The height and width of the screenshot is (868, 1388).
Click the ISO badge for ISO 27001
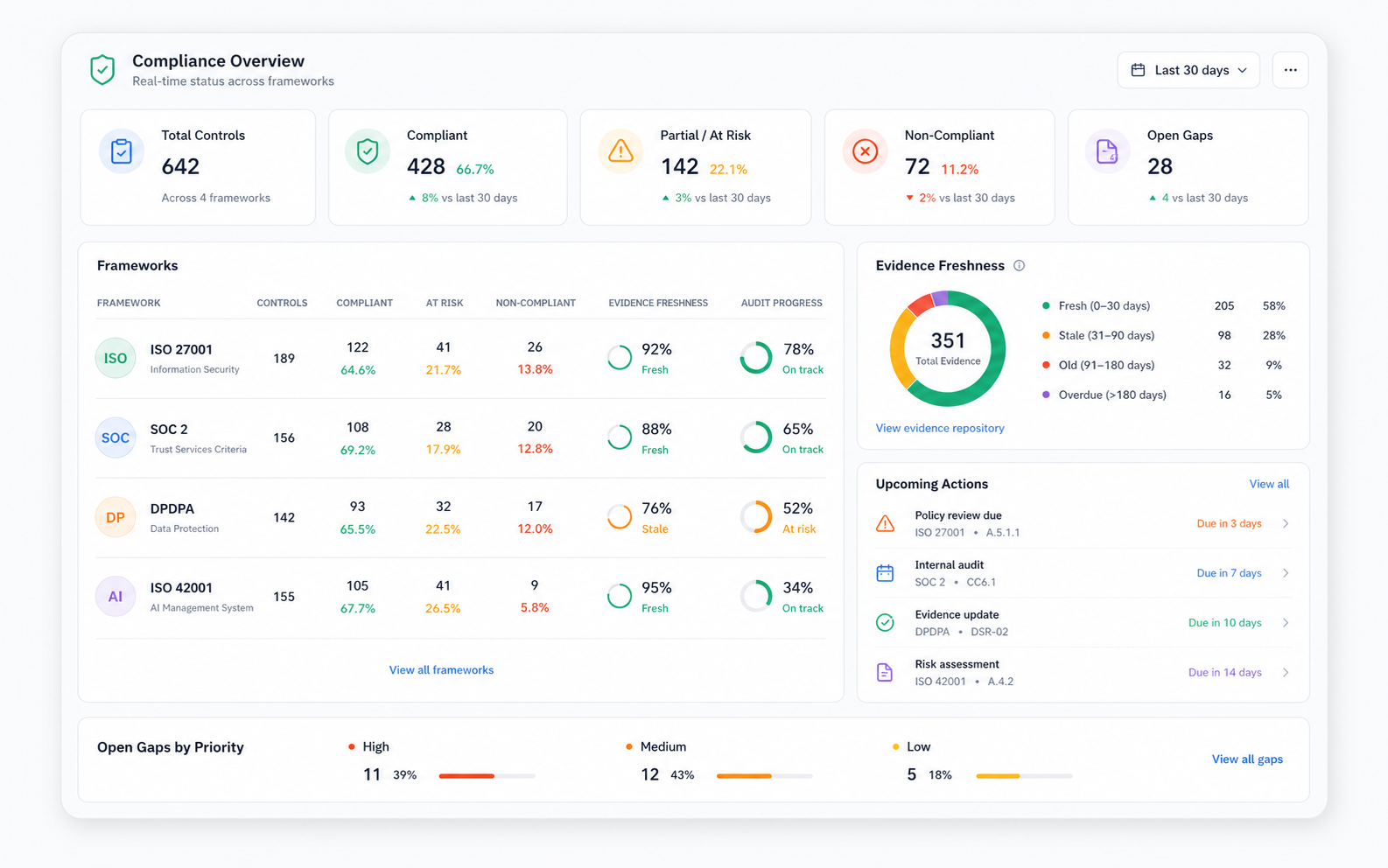116,358
